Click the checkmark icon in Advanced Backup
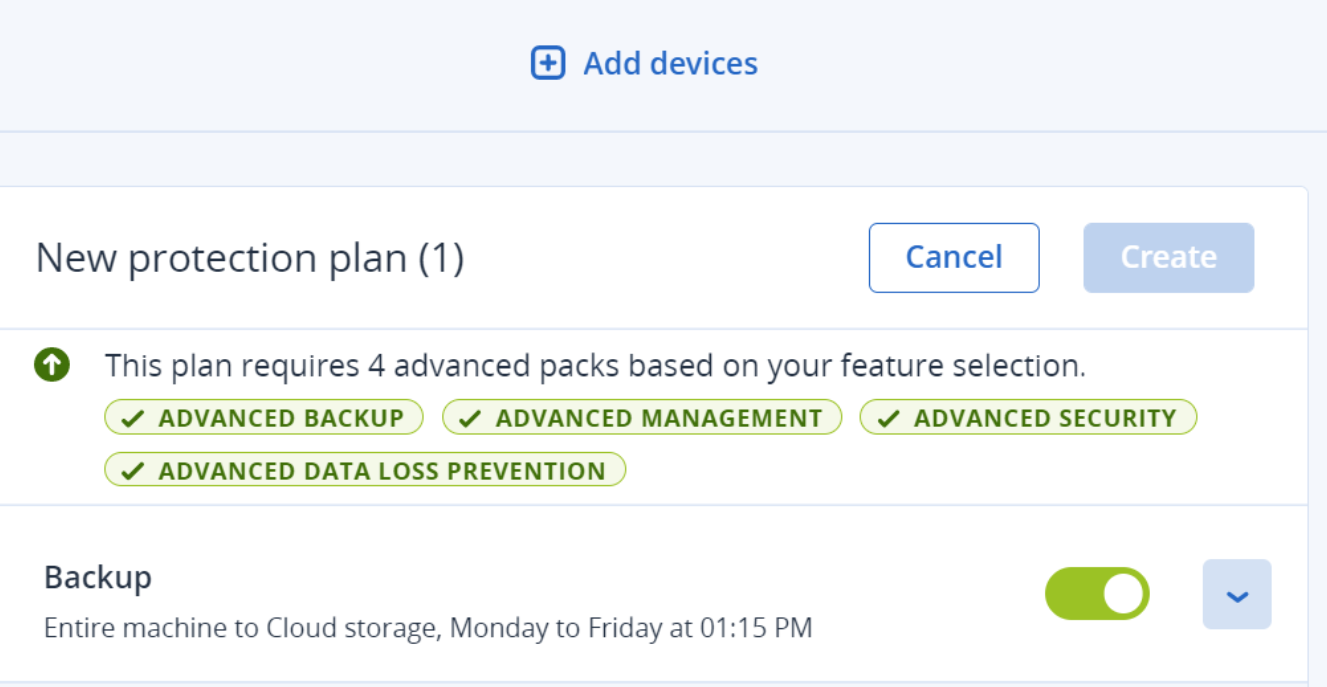The height and width of the screenshot is (687, 1327). (x=133, y=419)
